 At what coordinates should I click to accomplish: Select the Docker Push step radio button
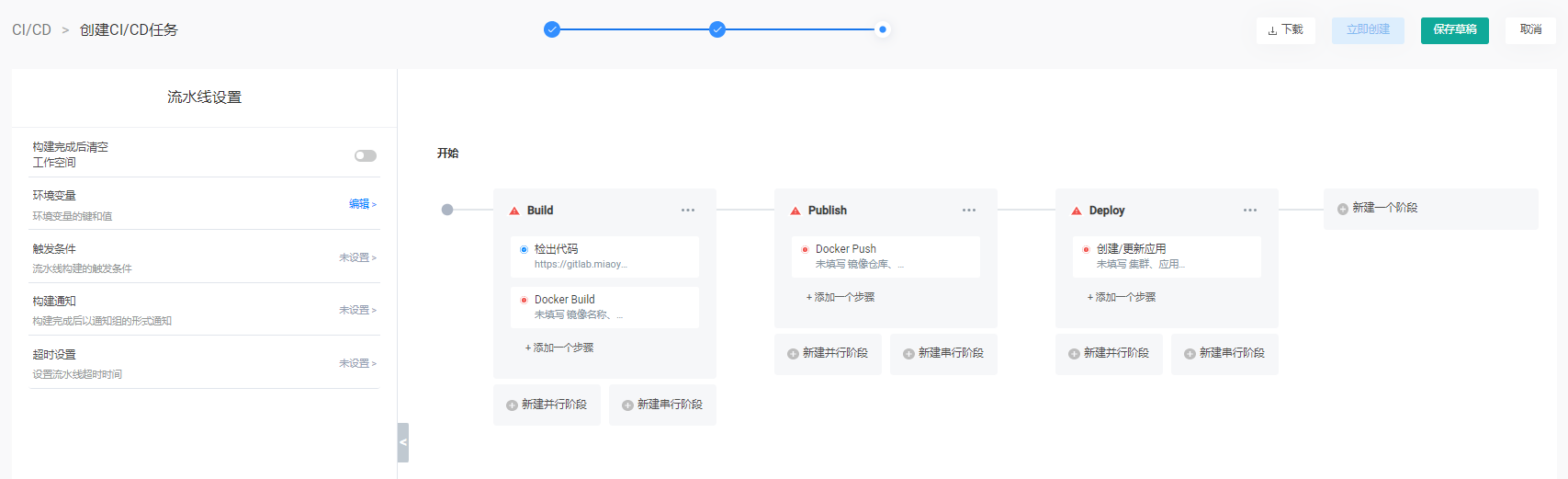(805, 249)
